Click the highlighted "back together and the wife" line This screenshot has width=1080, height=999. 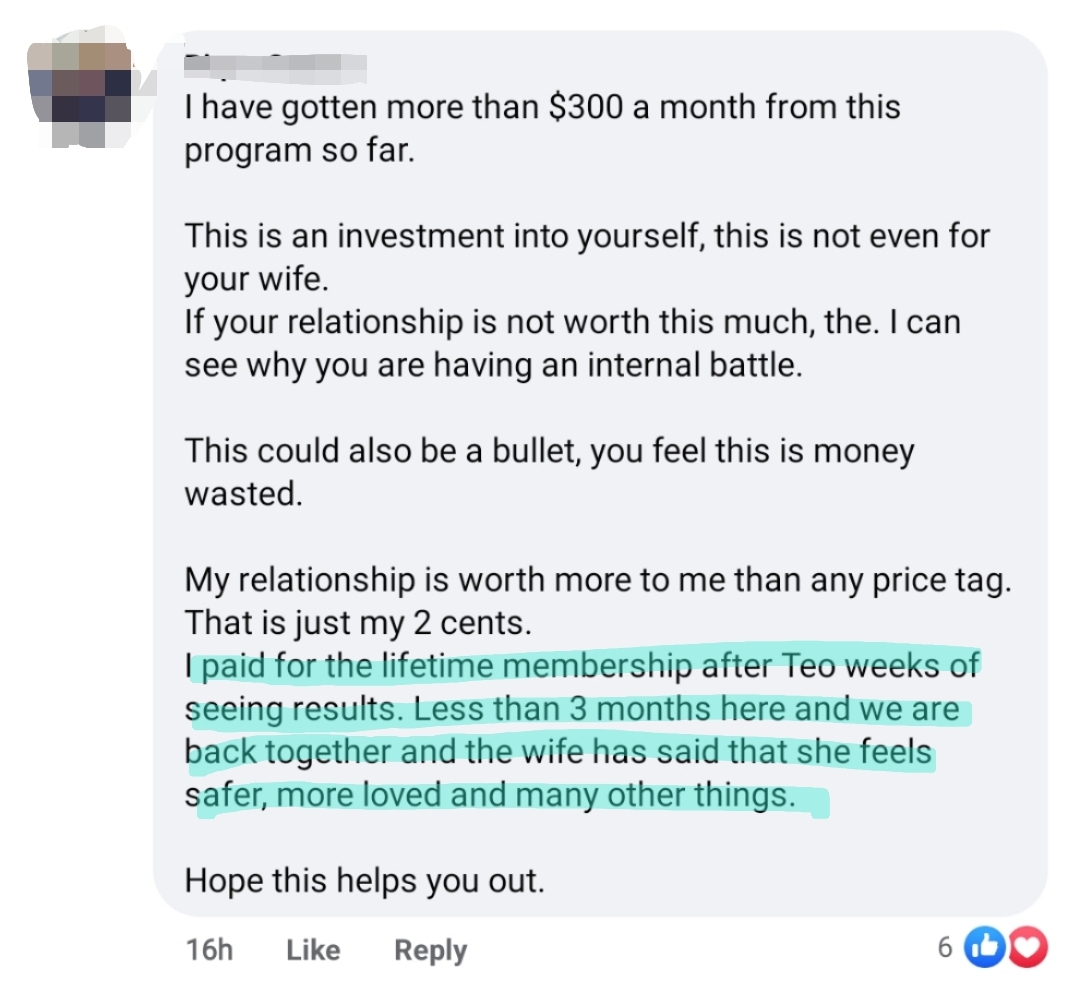click(559, 753)
